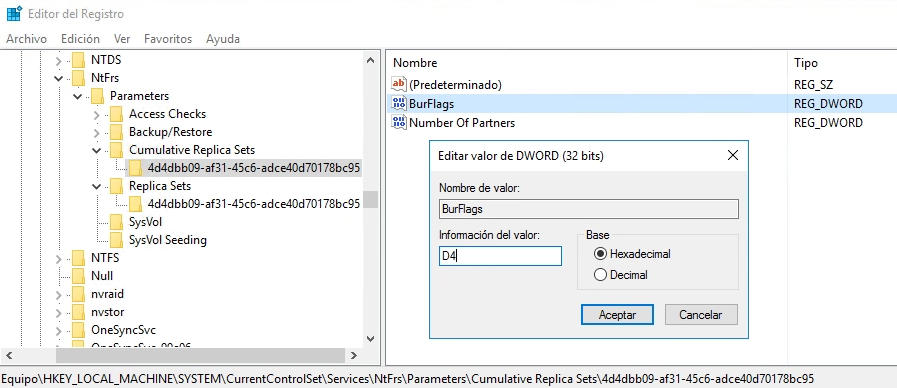The height and width of the screenshot is (388, 897).
Task: Expand the OneSyncSvc tree node
Action: tap(59, 331)
